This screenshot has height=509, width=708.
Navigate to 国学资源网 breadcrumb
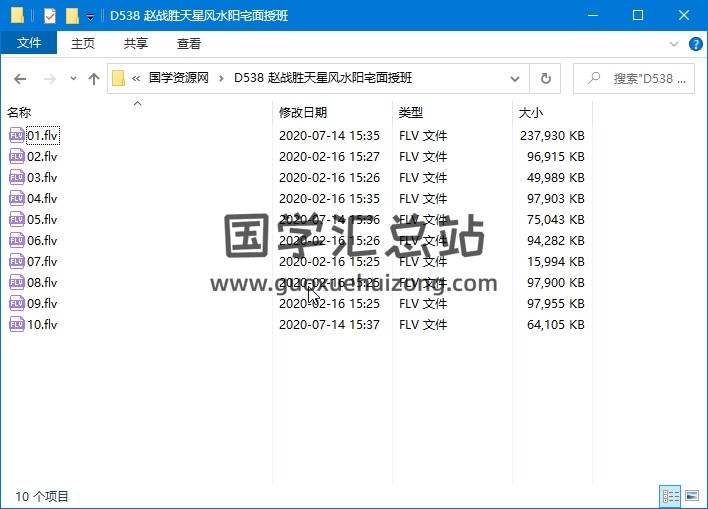click(x=179, y=78)
